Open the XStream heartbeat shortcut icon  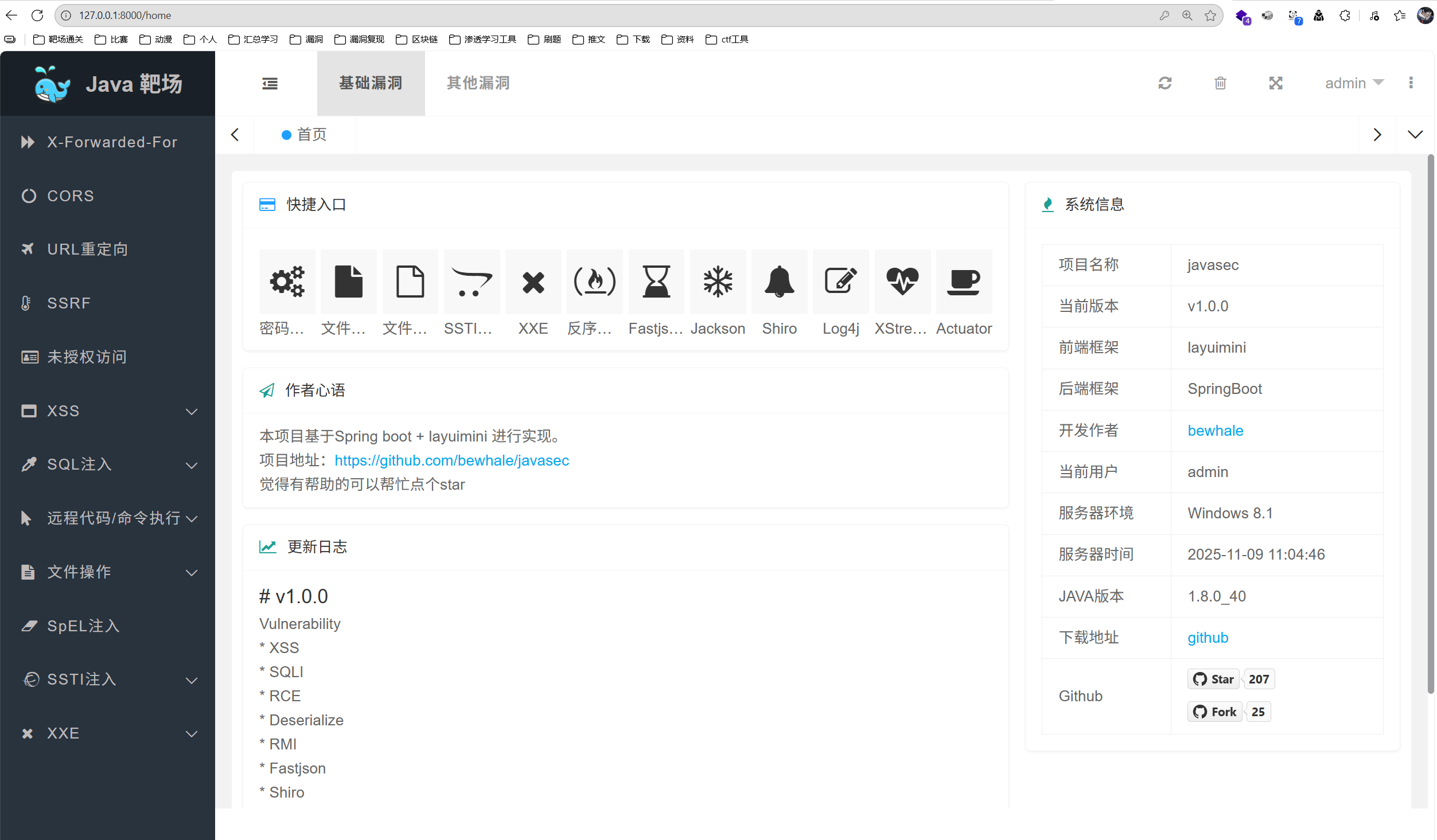click(902, 282)
